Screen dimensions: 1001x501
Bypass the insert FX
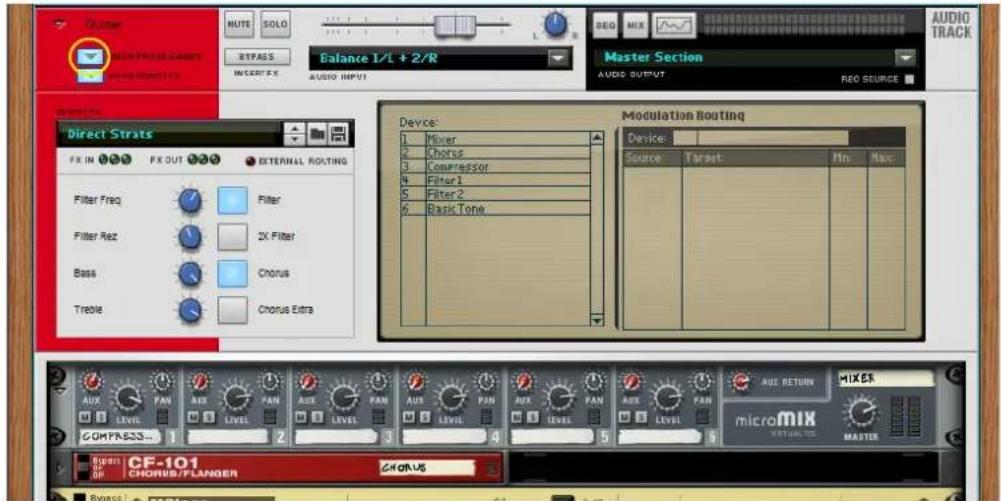257,57
